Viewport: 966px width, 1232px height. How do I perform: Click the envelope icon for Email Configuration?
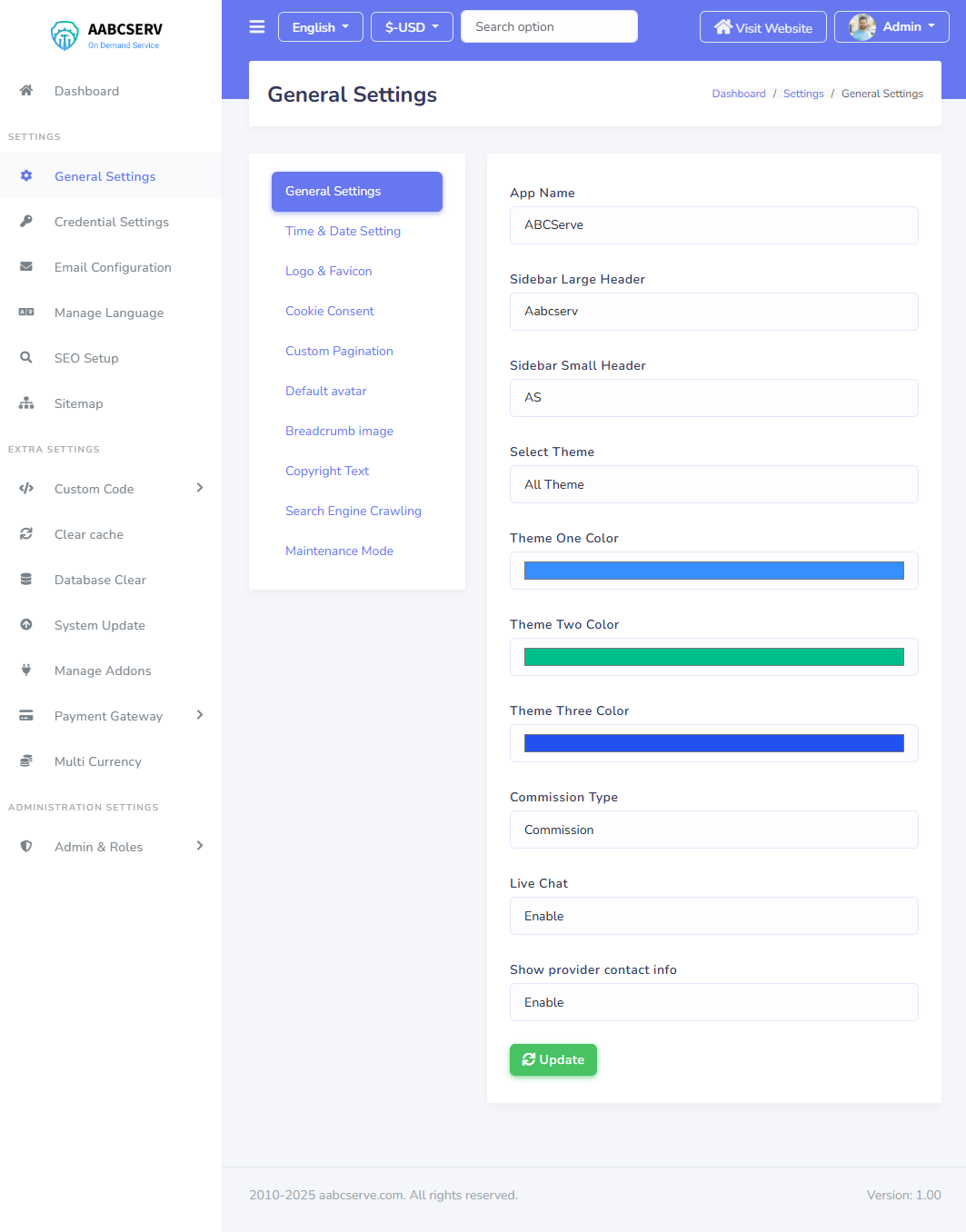pyautogui.click(x=26, y=266)
